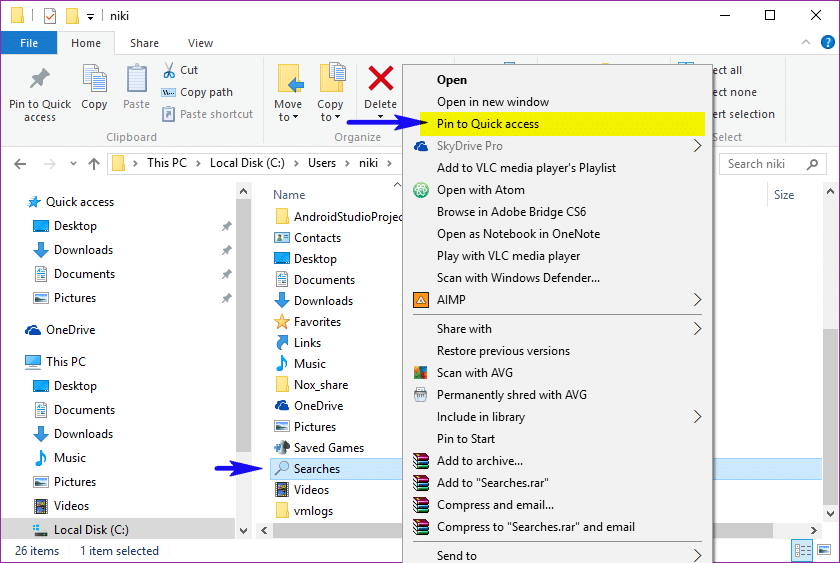Select the vmlogs folder
This screenshot has width=840, height=563.
[x=313, y=511]
